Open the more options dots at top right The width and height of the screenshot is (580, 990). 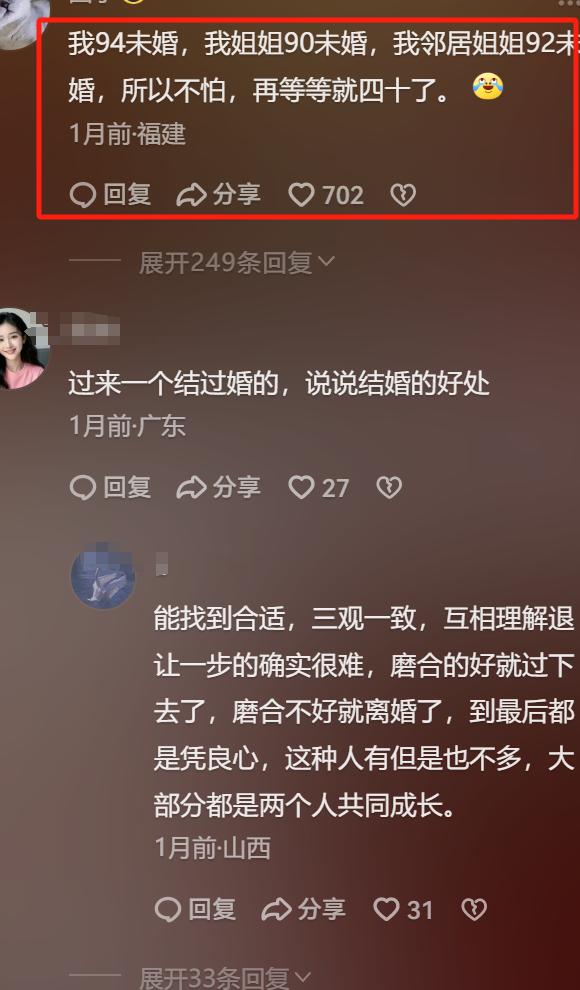[567, 3]
